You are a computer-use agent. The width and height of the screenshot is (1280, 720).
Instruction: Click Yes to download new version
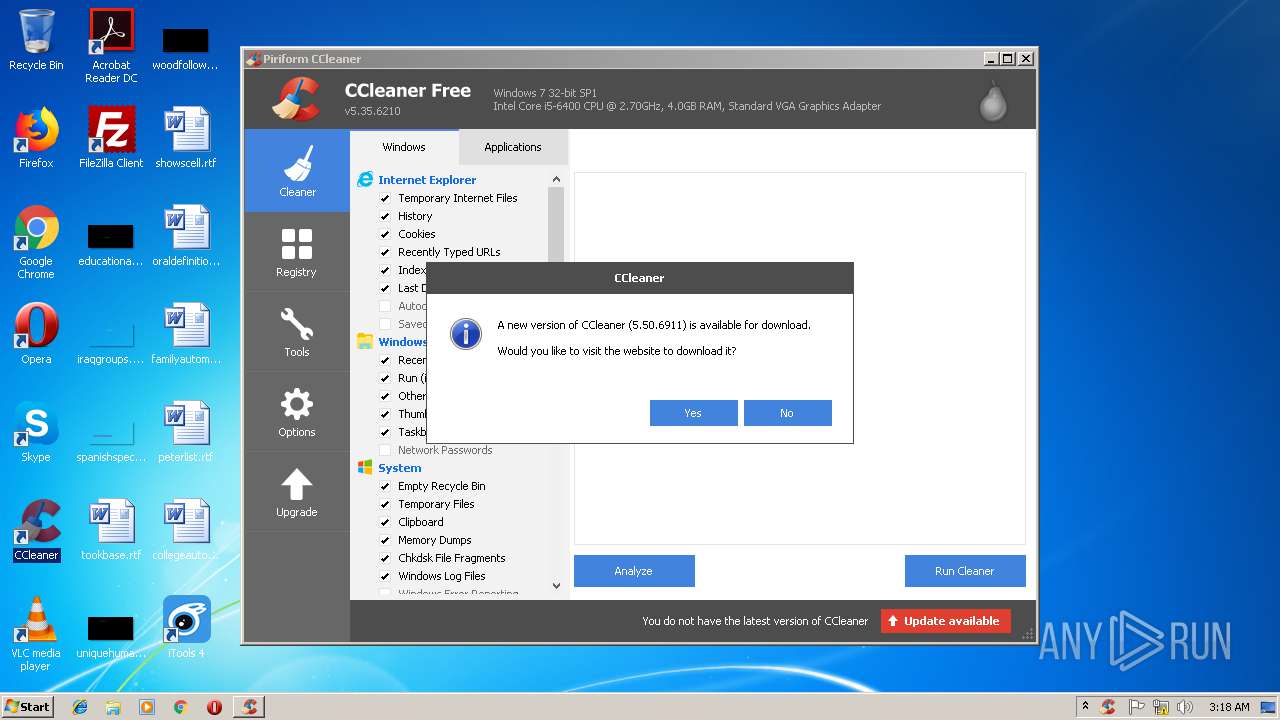coord(693,413)
